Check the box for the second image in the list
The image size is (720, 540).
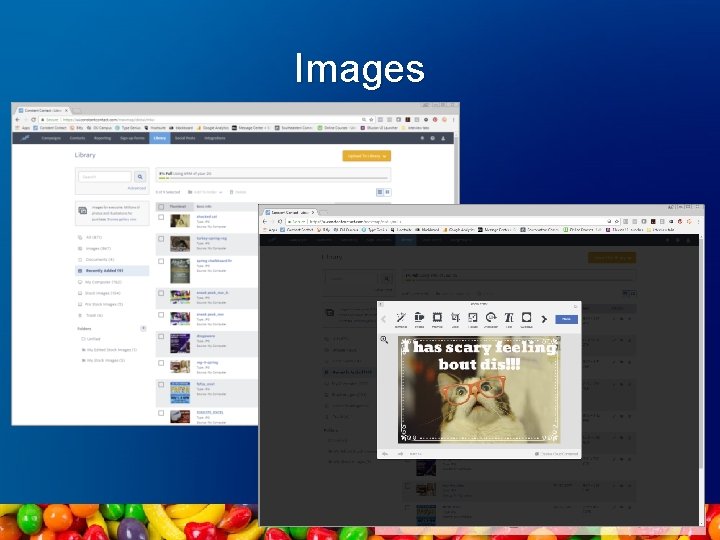pos(161,239)
